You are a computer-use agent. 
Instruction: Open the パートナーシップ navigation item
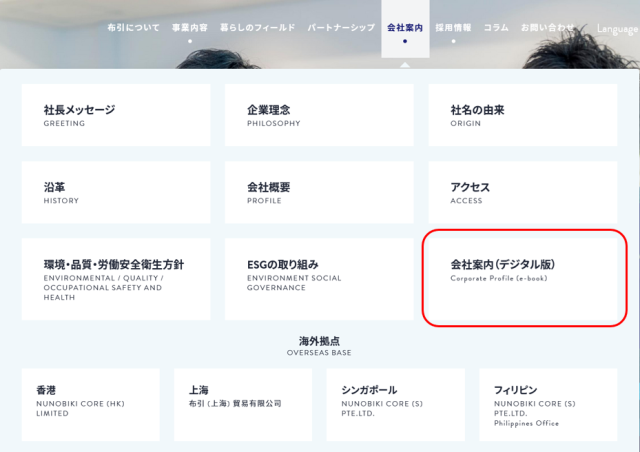point(341,28)
